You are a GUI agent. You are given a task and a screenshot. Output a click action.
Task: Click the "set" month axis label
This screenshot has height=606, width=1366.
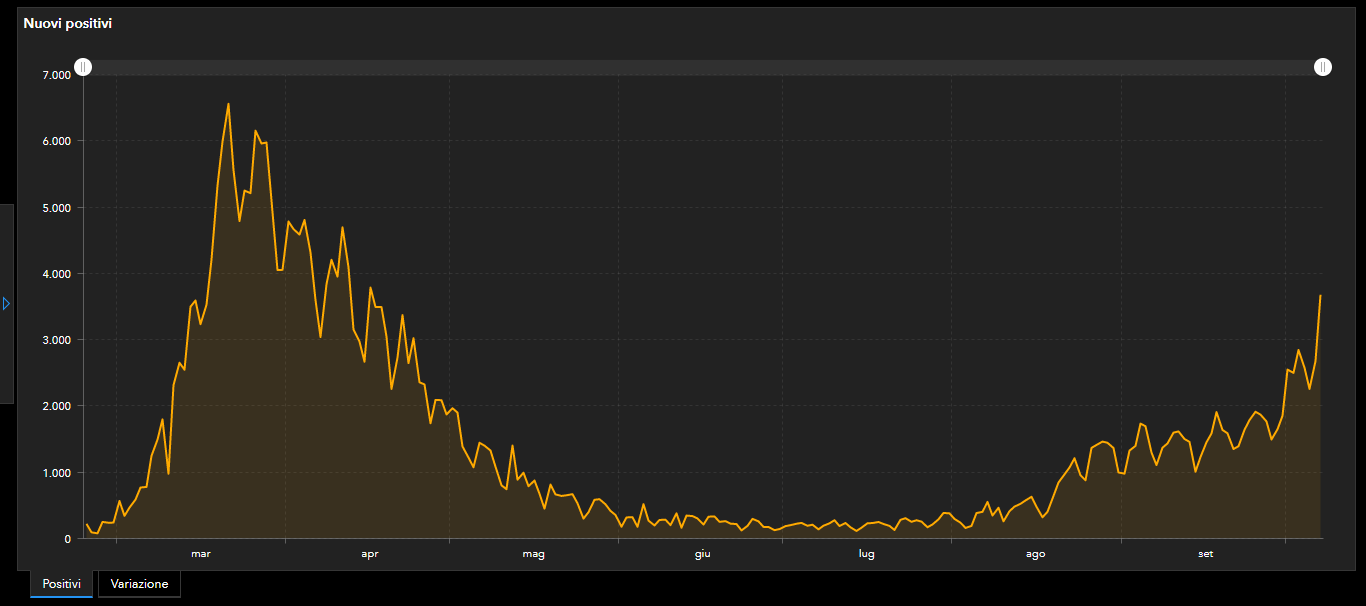(1206, 554)
